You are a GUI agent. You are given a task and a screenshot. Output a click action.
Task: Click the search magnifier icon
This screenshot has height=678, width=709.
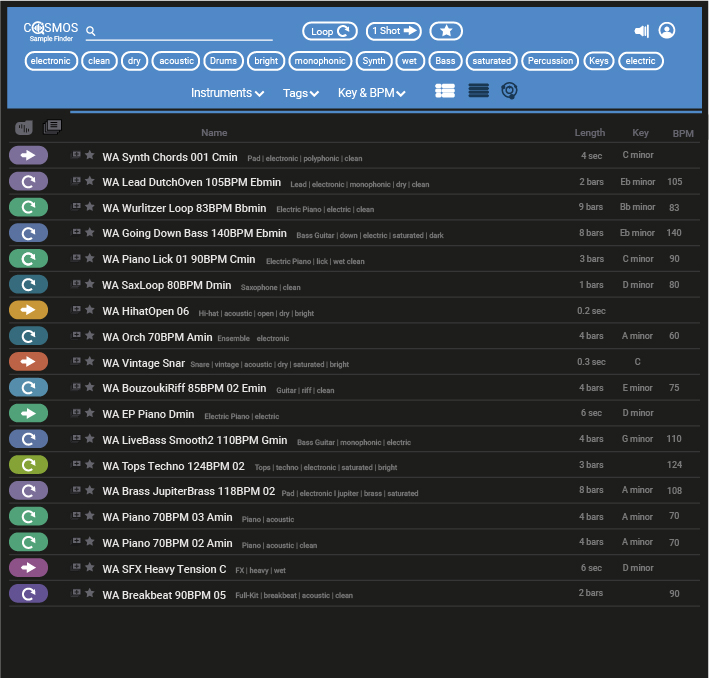pos(90,31)
